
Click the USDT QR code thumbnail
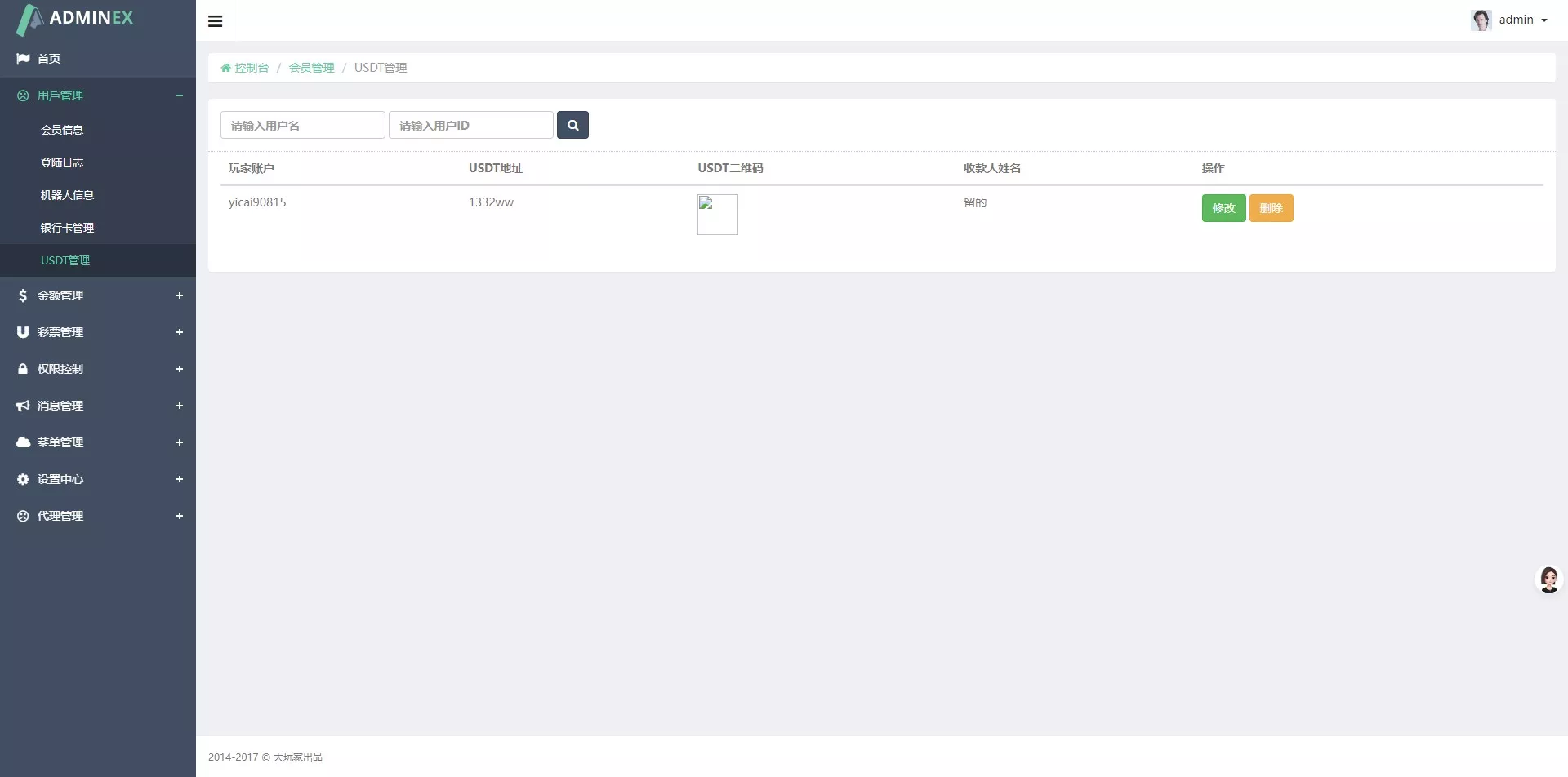[717, 215]
